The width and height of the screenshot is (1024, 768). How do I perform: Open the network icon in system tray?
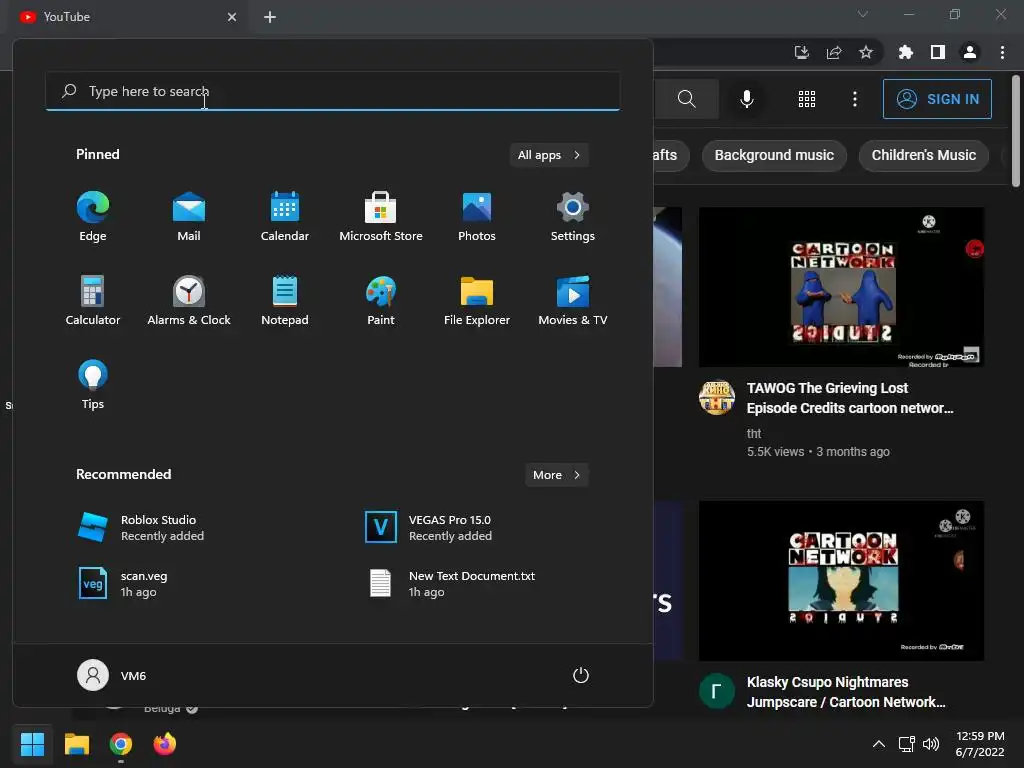[906, 744]
